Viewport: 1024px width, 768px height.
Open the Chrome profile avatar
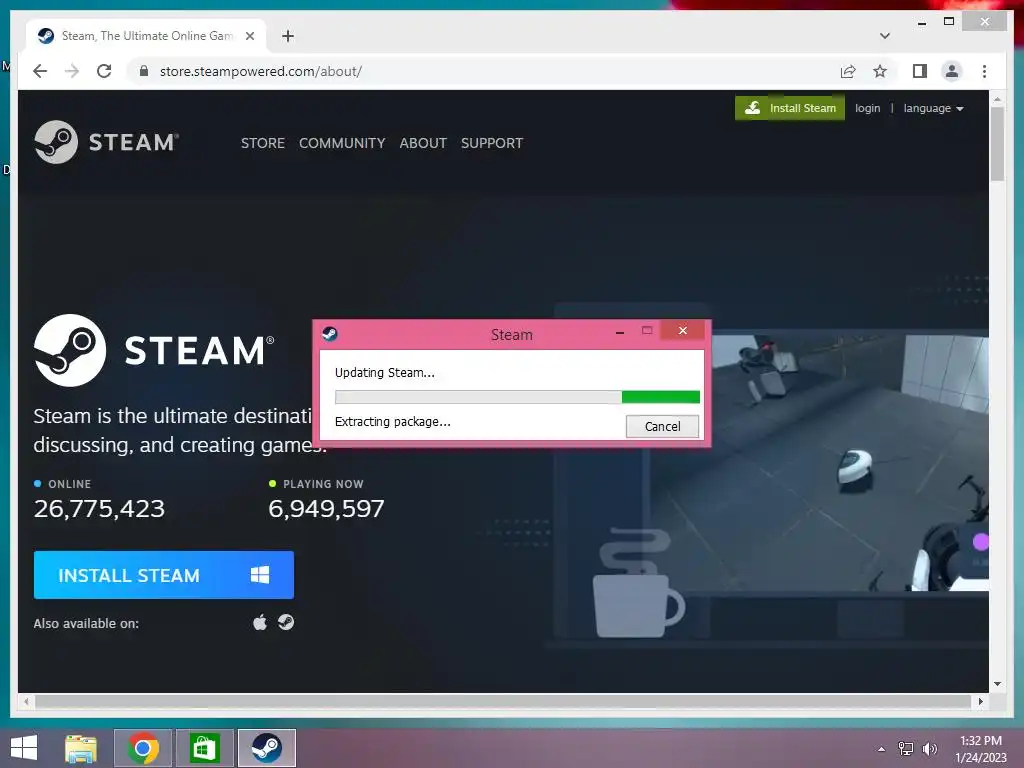tap(952, 71)
